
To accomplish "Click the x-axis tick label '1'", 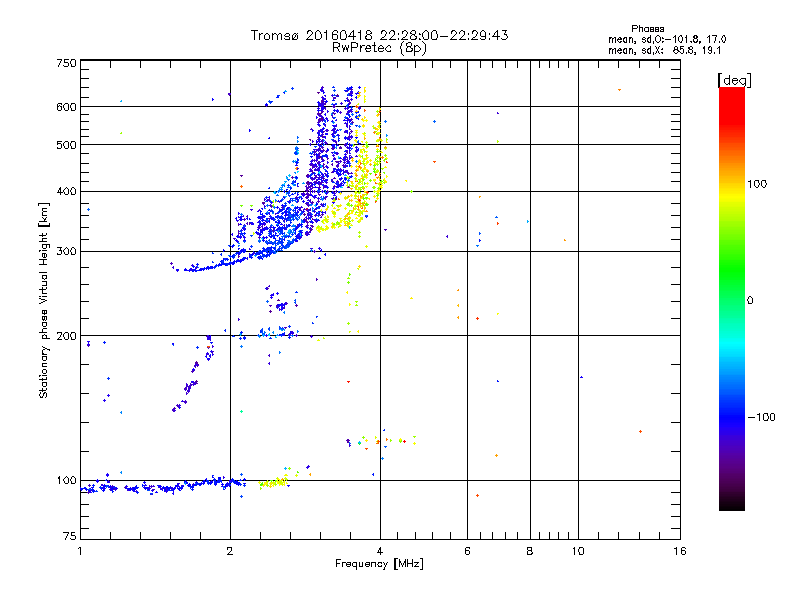I will coord(80,551).
